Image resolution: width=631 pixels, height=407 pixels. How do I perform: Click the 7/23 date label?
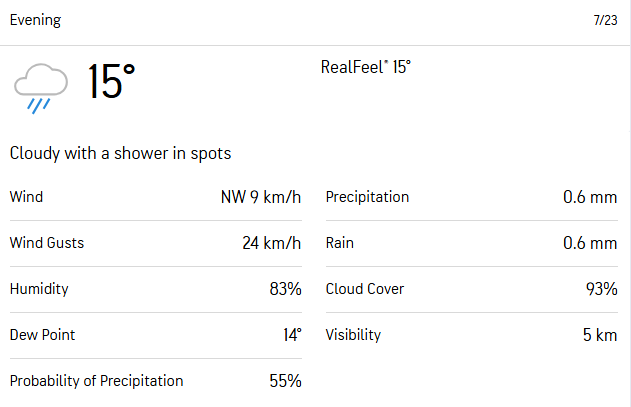click(x=605, y=21)
